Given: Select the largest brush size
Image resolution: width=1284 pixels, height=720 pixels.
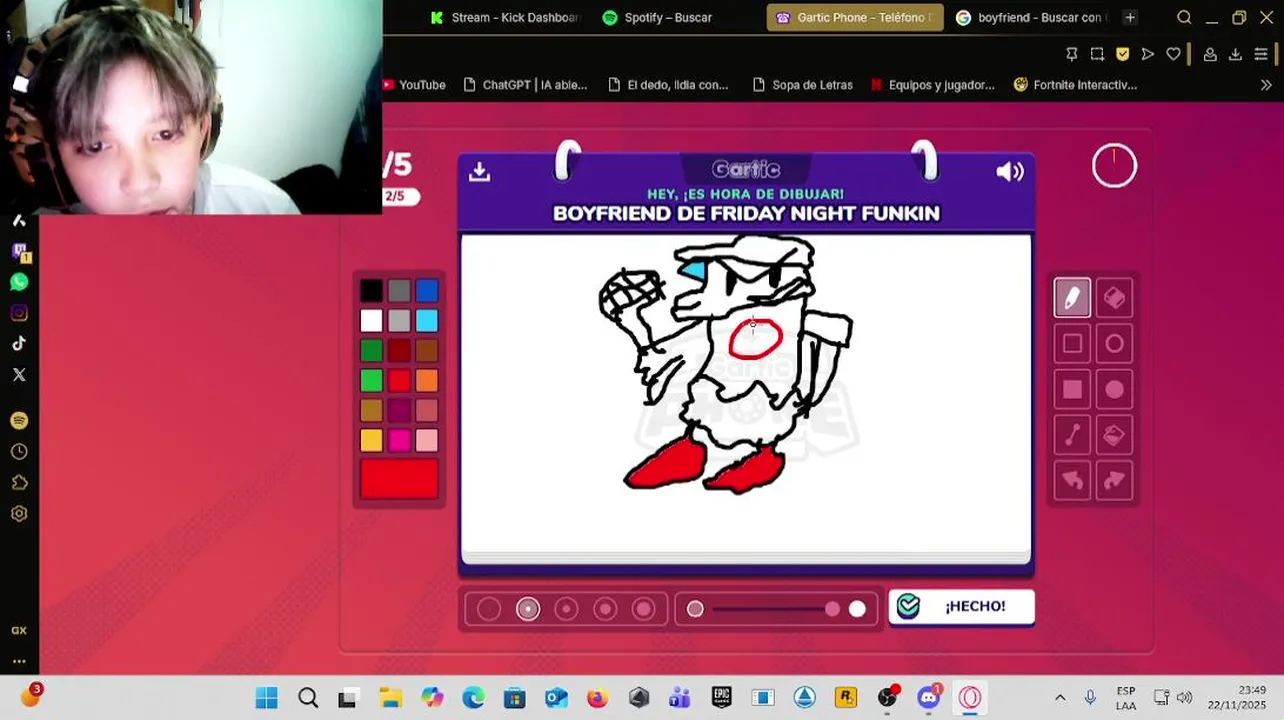Looking at the screenshot, I should click(x=644, y=609).
